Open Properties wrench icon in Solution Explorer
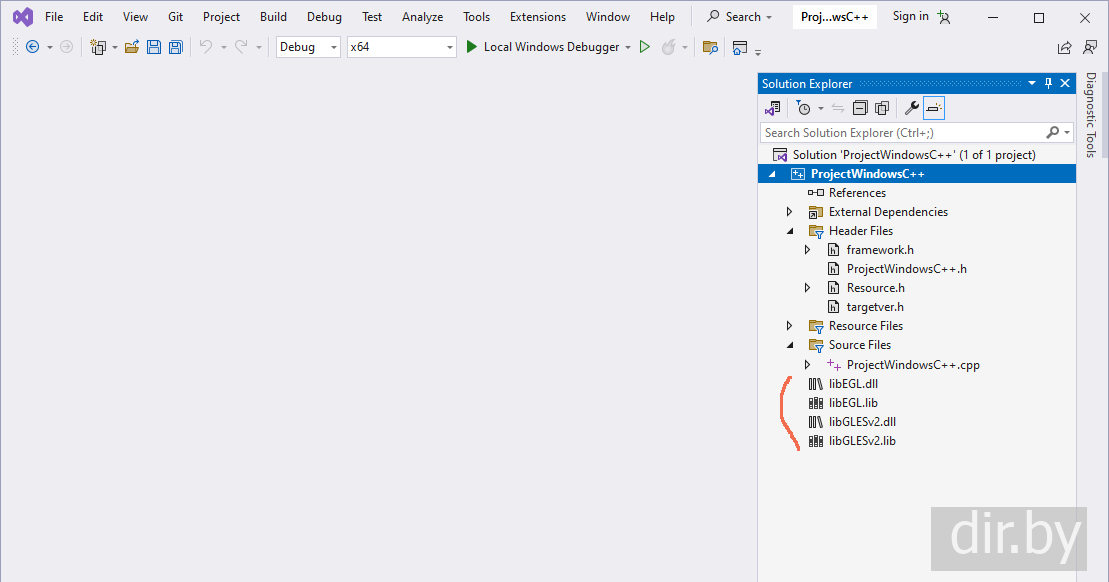Image resolution: width=1109 pixels, height=582 pixels. (911, 108)
